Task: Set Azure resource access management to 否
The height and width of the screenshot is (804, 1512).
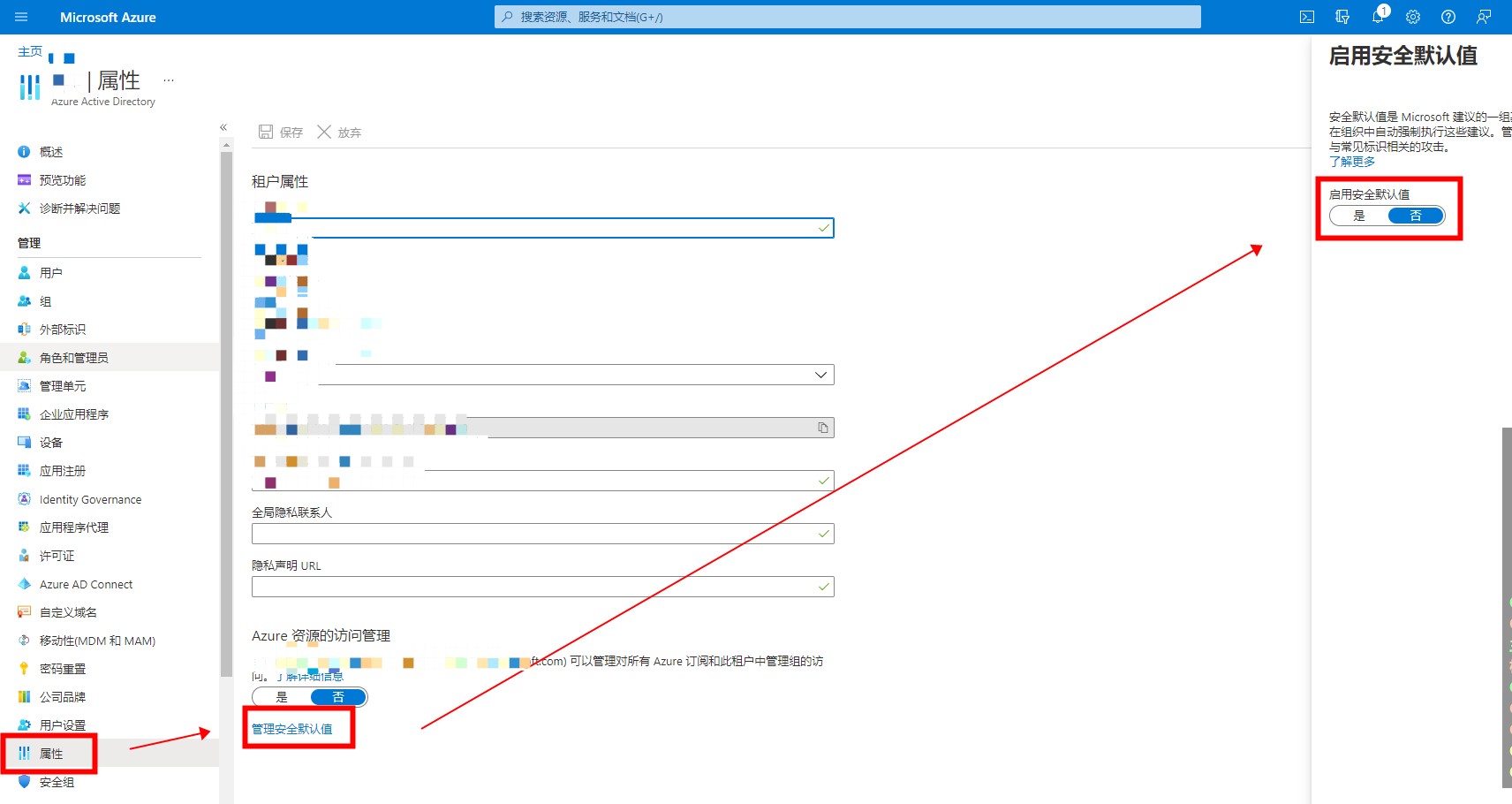Action: click(x=338, y=697)
